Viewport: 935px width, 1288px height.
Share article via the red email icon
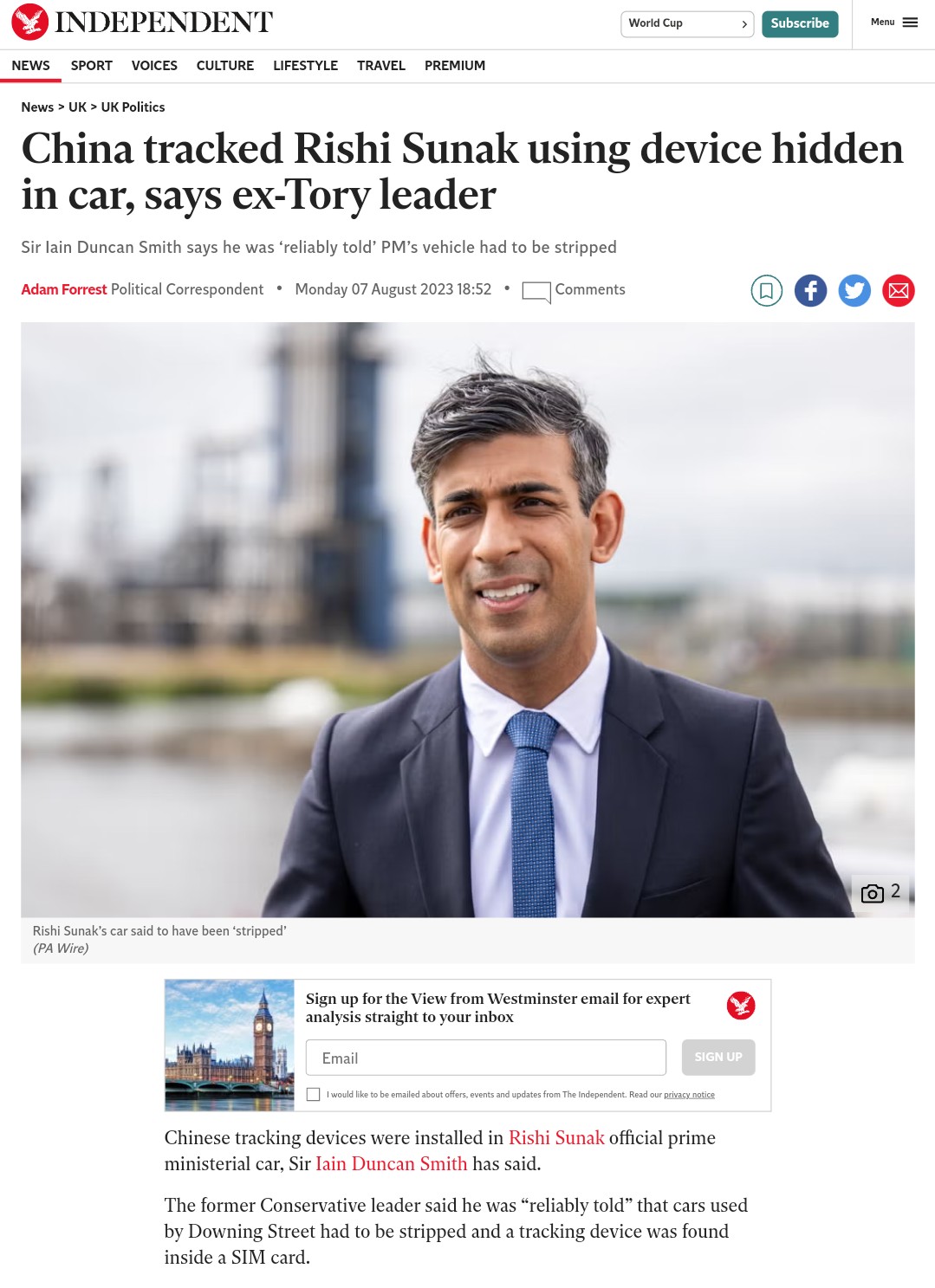pyautogui.click(x=899, y=290)
